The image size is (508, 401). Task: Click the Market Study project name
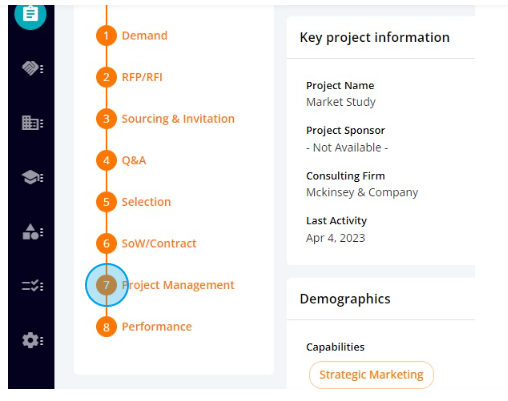click(341, 102)
